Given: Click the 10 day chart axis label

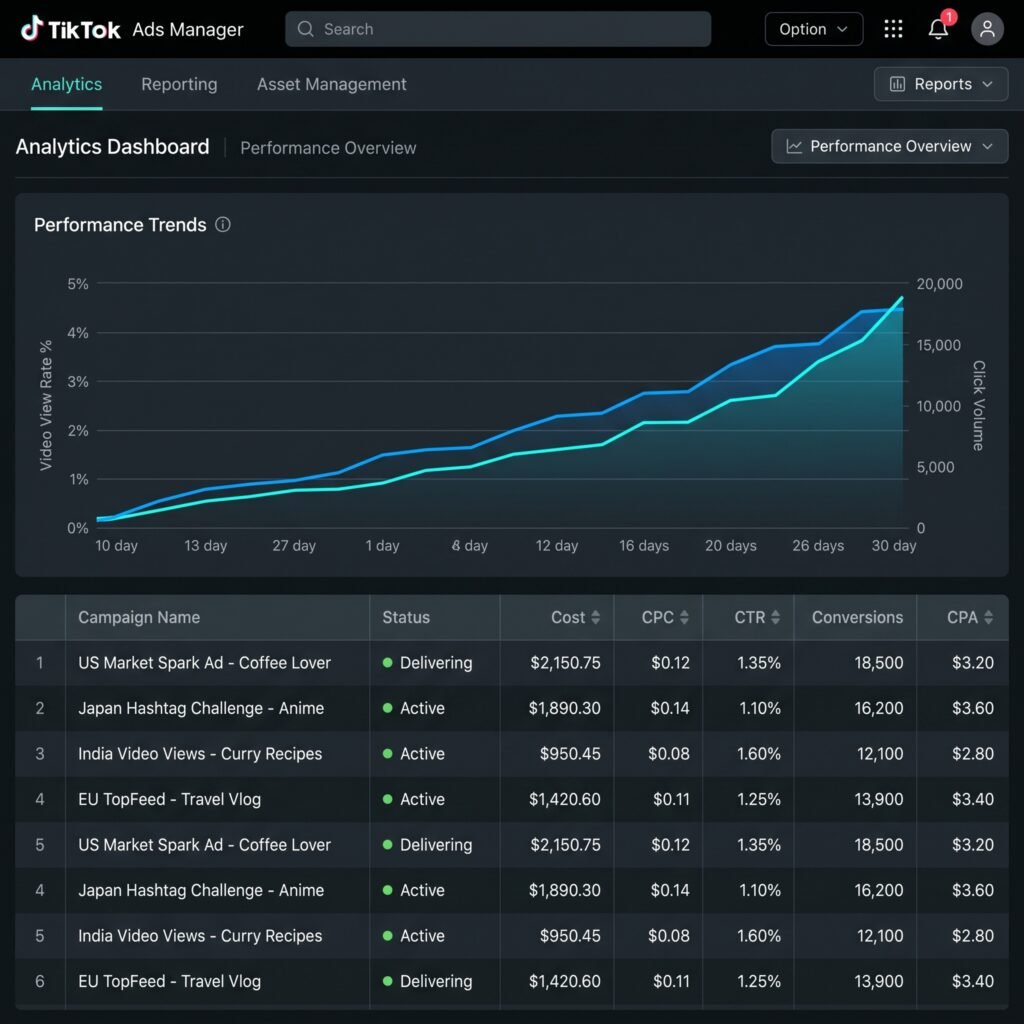Looking at the screenshot, I should tap(116, 545).
